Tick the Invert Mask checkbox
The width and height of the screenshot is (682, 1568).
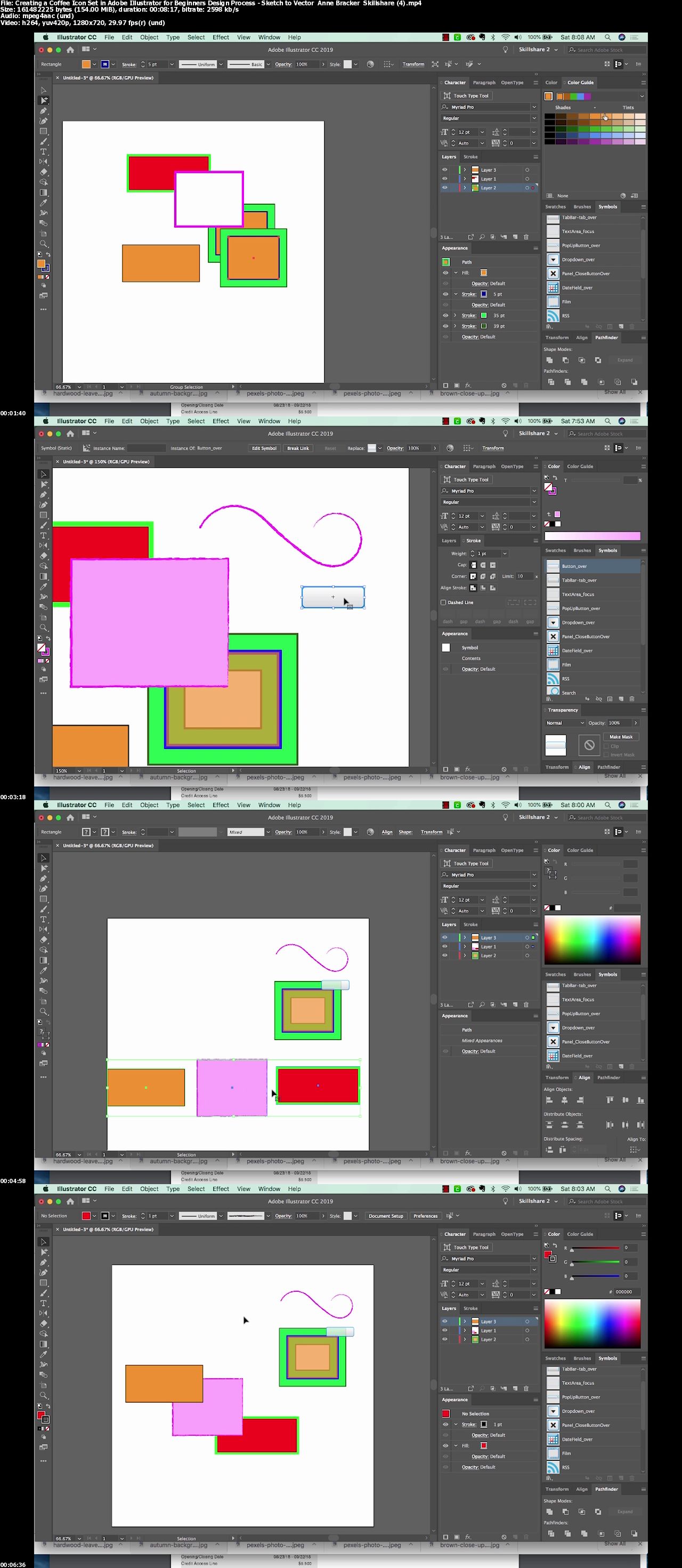[x=606, y=755]
